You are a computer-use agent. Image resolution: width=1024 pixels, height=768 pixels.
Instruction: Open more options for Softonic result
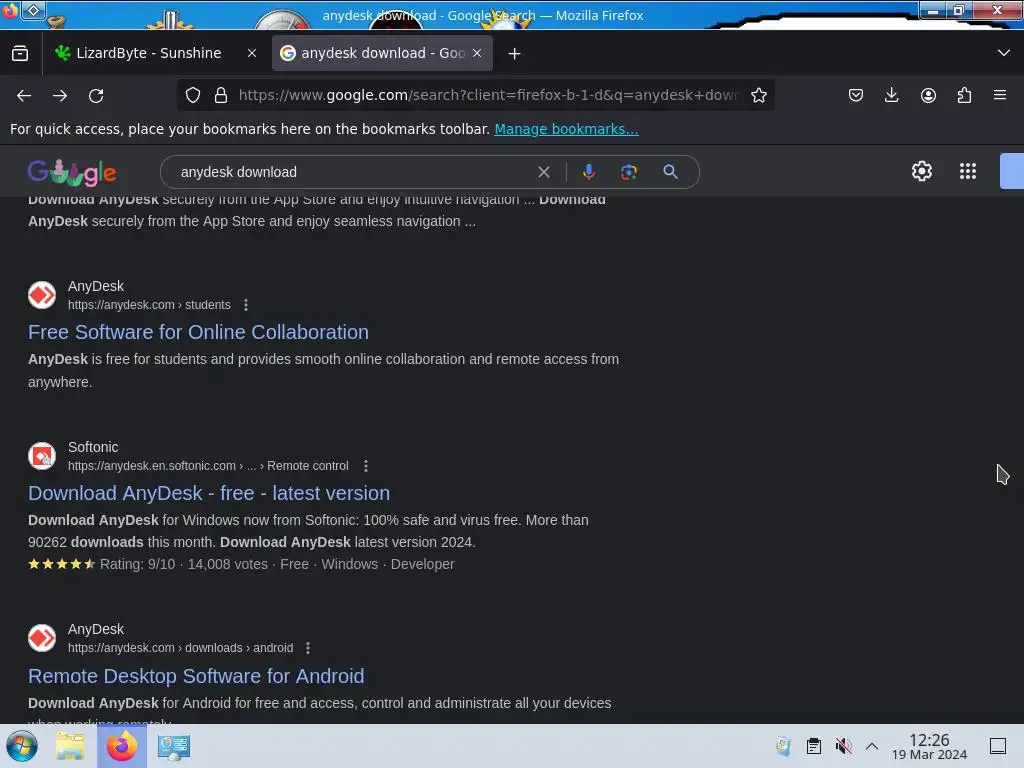point(366,466)
